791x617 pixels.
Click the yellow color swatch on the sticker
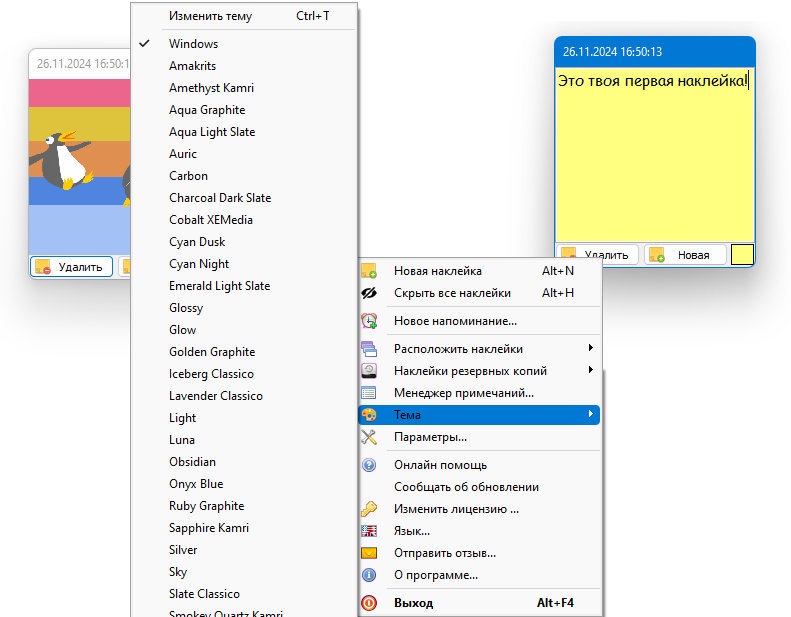click(x=742, y=254)
